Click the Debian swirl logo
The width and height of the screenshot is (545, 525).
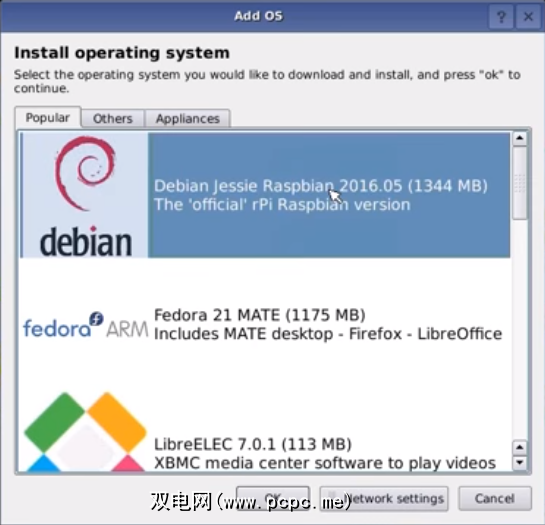point(85,173)
